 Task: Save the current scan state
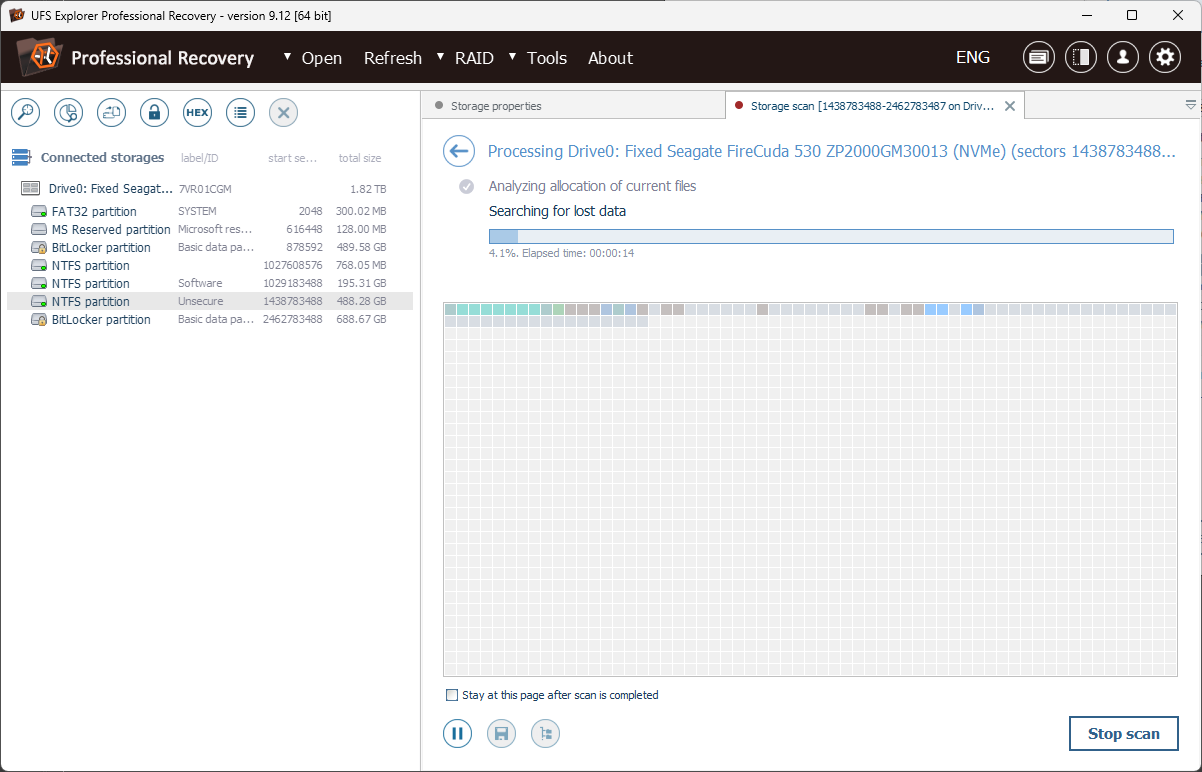click(501, 733)
